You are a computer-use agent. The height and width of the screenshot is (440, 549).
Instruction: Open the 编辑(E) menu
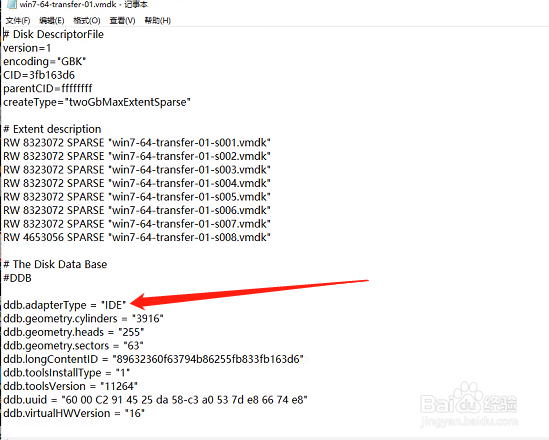click(51, 20)
